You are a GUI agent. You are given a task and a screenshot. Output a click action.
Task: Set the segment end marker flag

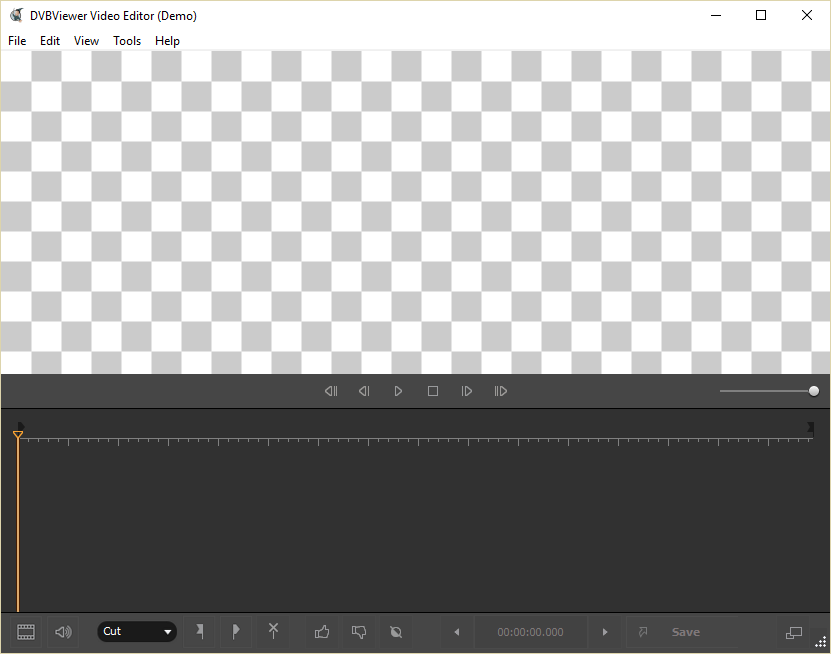(x=236, y=631)
